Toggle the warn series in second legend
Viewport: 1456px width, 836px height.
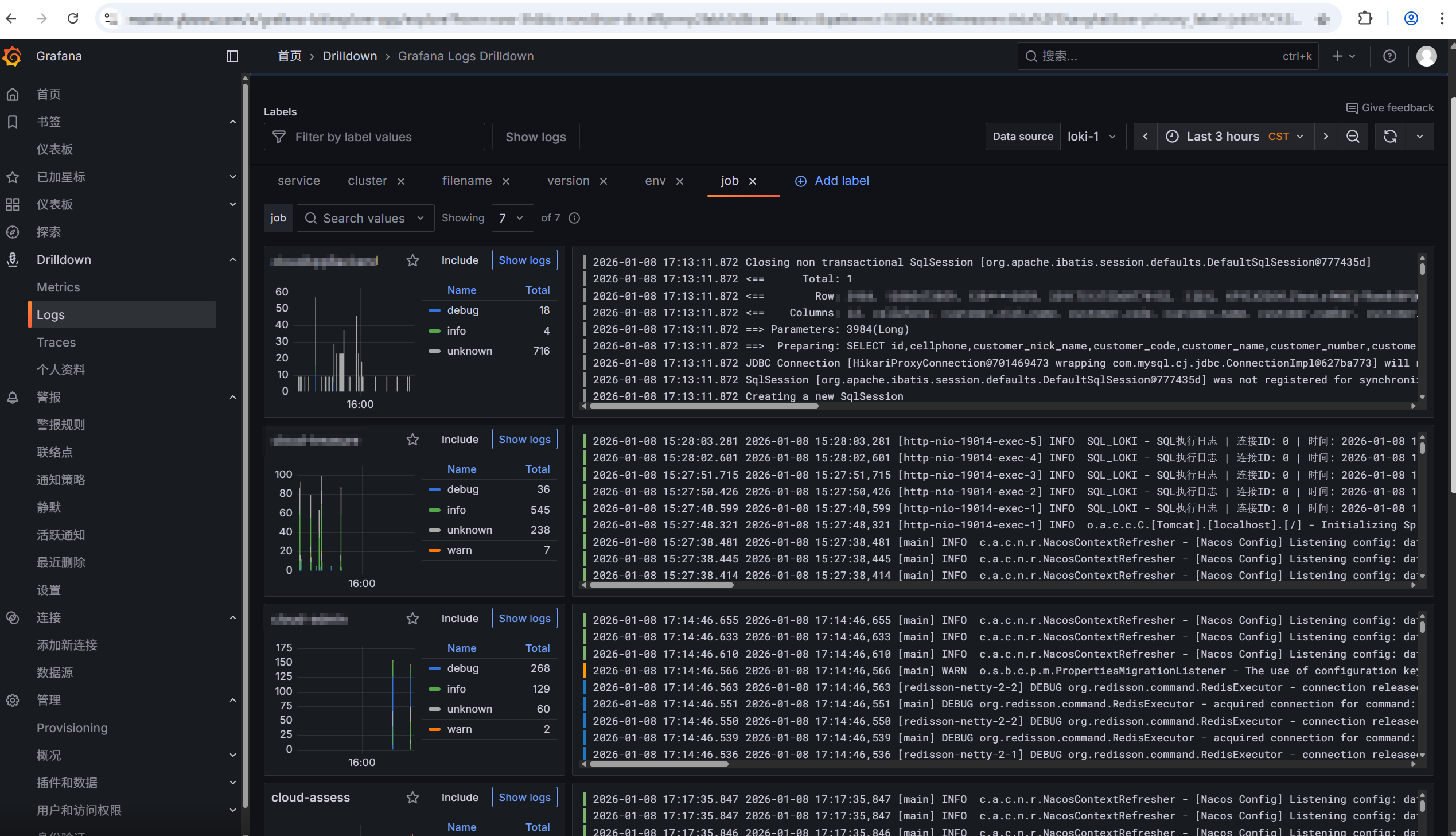coord(459,550)
